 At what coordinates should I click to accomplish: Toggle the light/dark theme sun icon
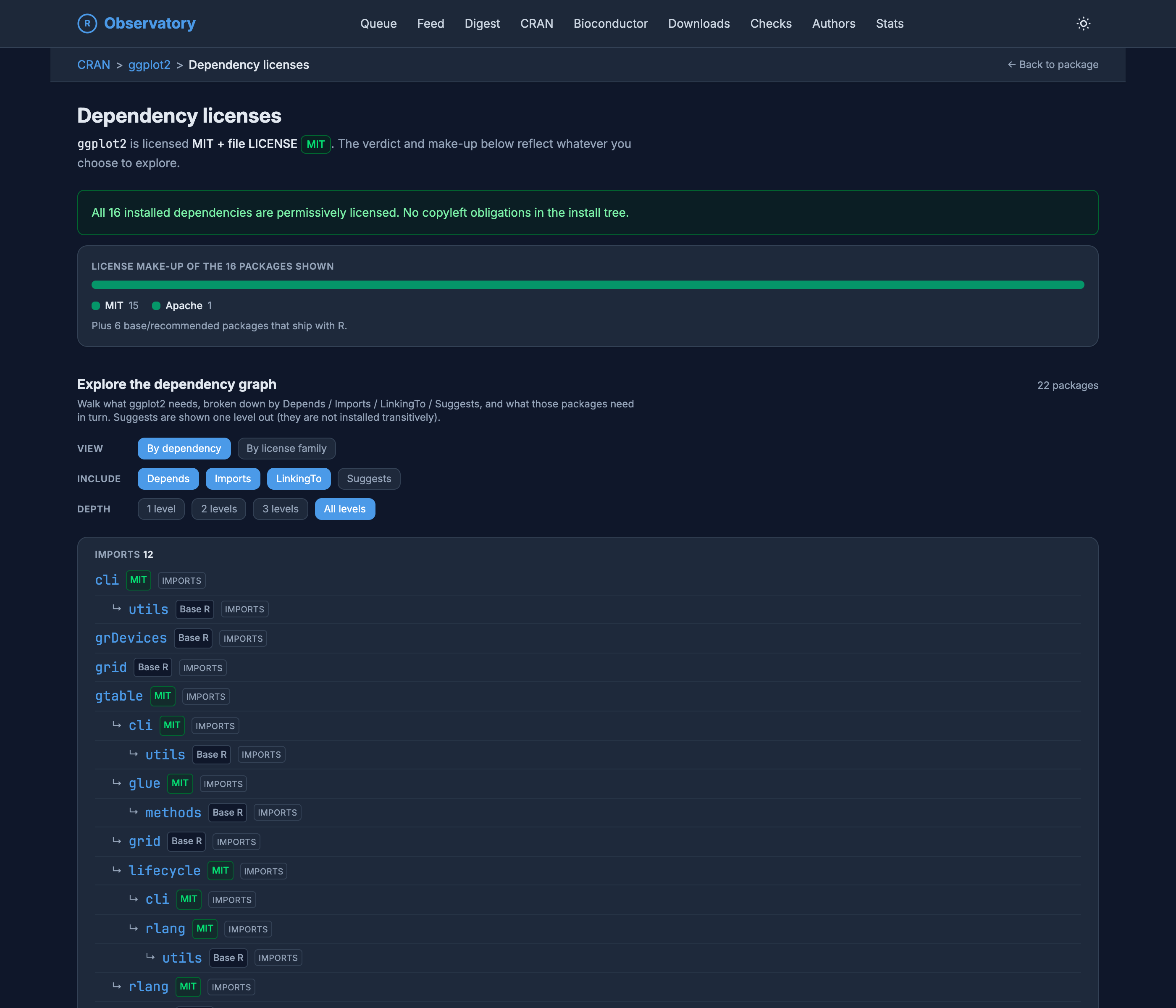1083,23
